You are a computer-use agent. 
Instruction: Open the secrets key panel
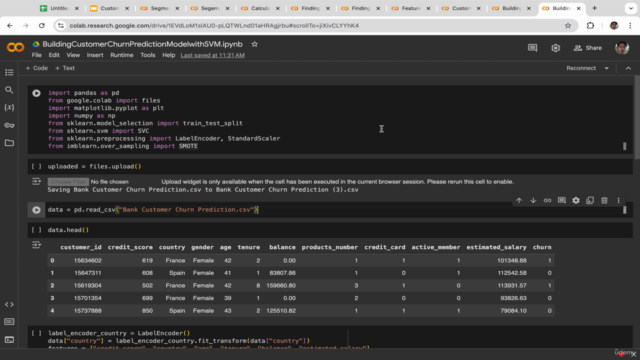point(9,125)
